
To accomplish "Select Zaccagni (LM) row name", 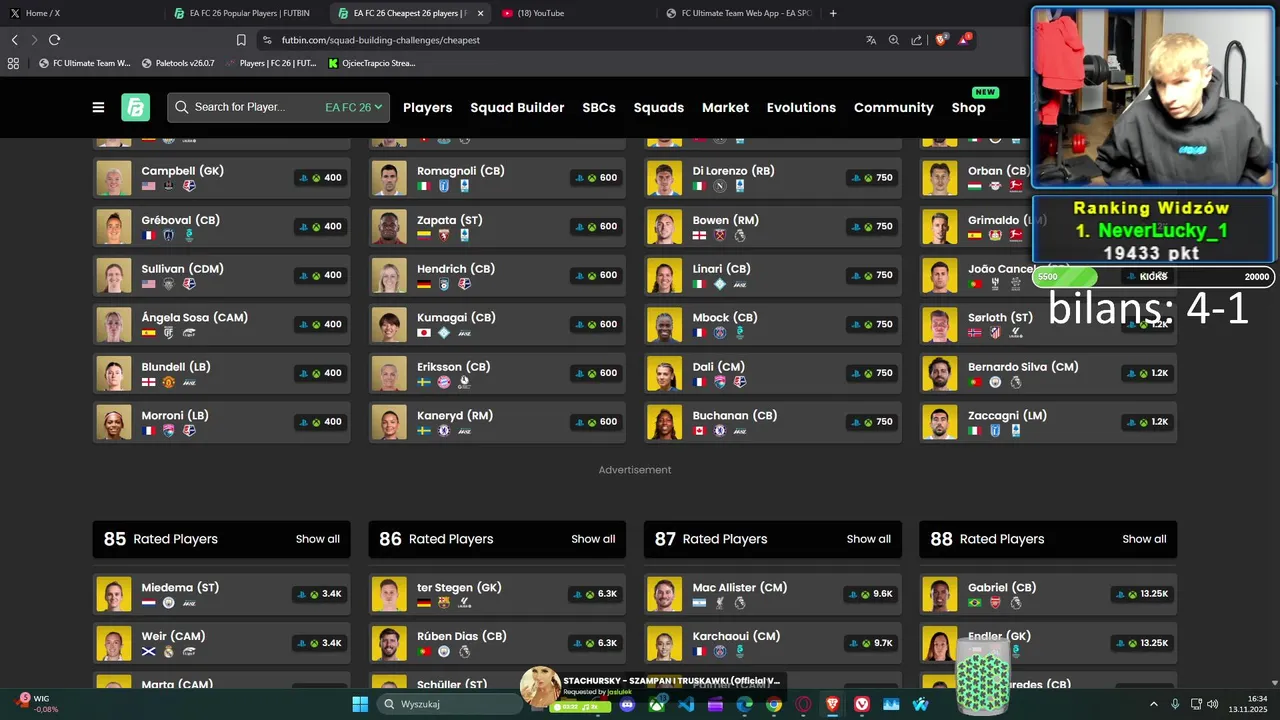I will (x=1008, y=416).
